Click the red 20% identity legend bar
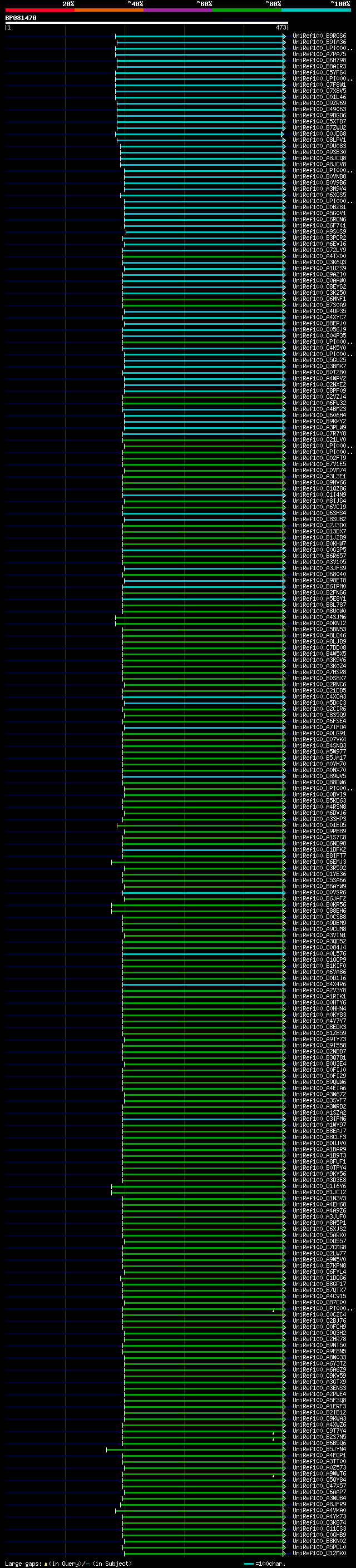The height and width of the screenshot is (1568, 356). [39, 10]
